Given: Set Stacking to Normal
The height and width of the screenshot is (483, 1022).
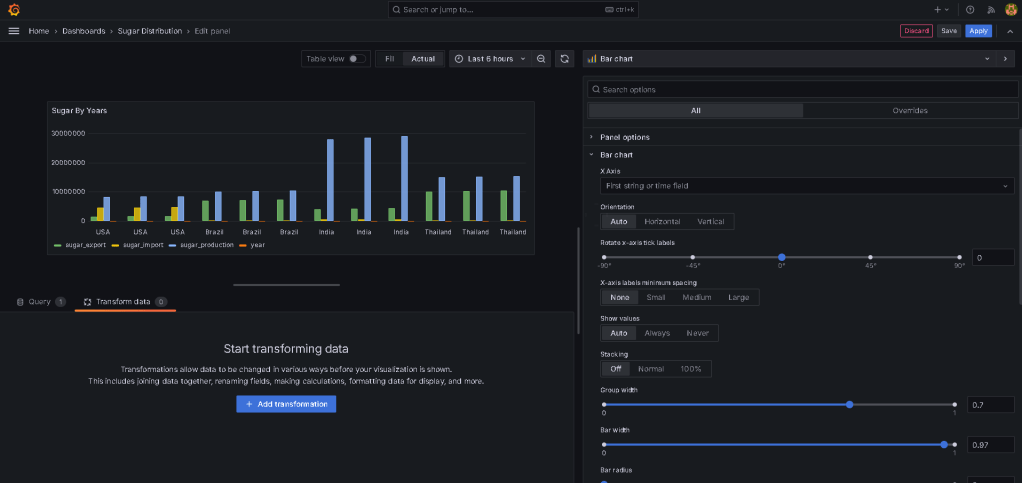Looking at the screenshot, I should pyautogui.click(x=651, y=369).
